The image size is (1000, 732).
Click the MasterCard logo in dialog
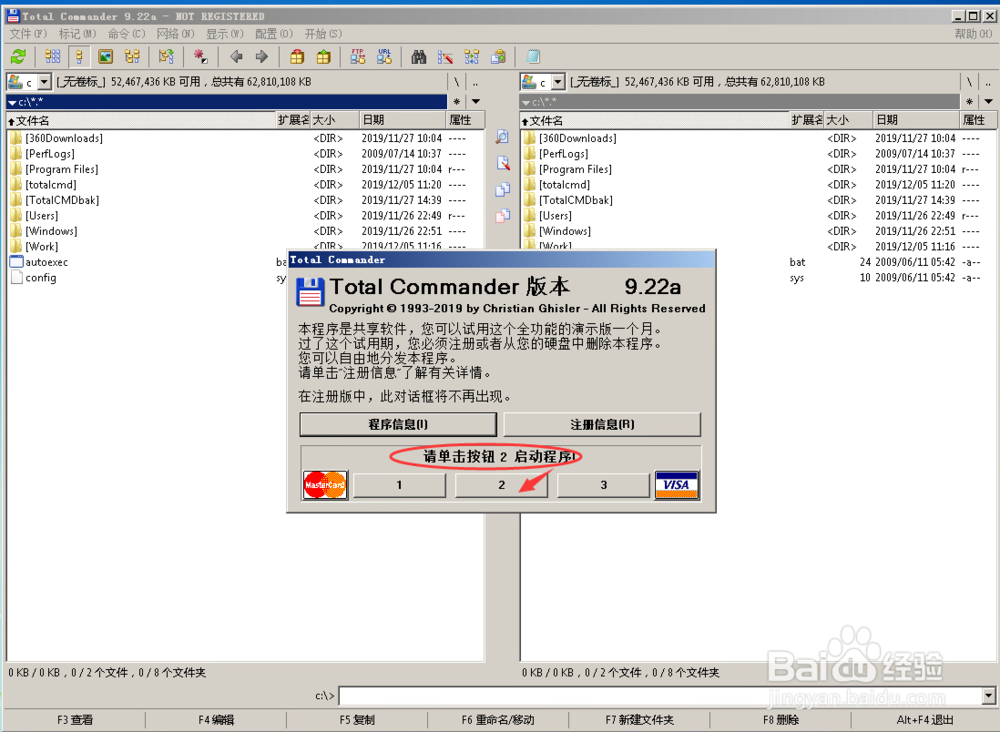(x=325, y=485)
